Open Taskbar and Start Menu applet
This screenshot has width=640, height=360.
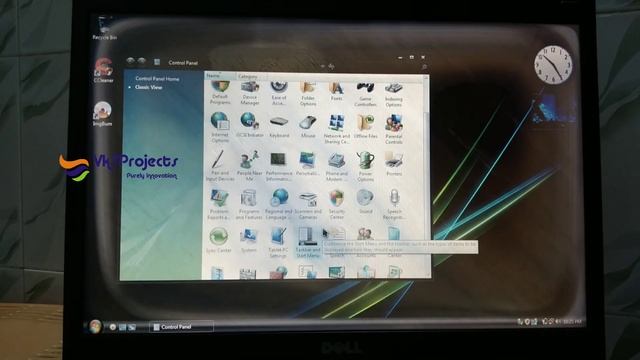click(308, 242)
